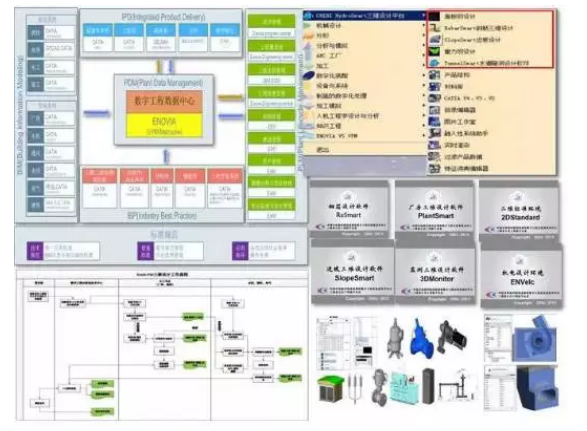Click the SlopeSmart icon in the submenu
The height and width of the screenshot is (431, 587).
click(x=434, y=40)
